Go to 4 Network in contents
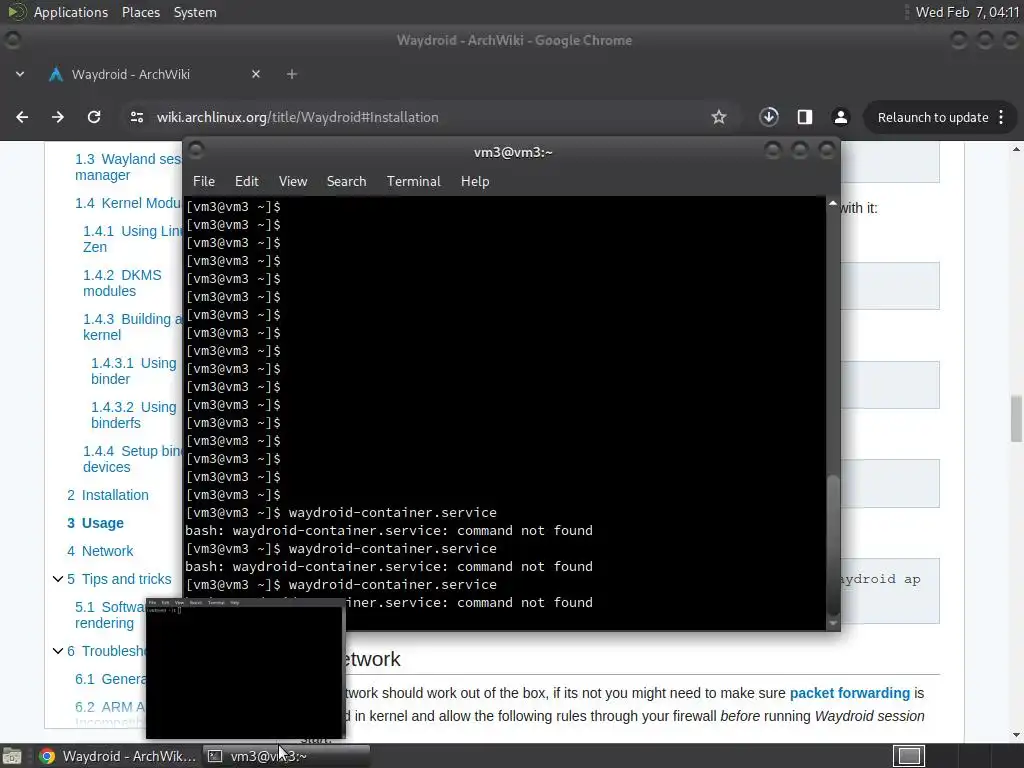Viewport: 1024px width, 768px height. click(100, 551)
